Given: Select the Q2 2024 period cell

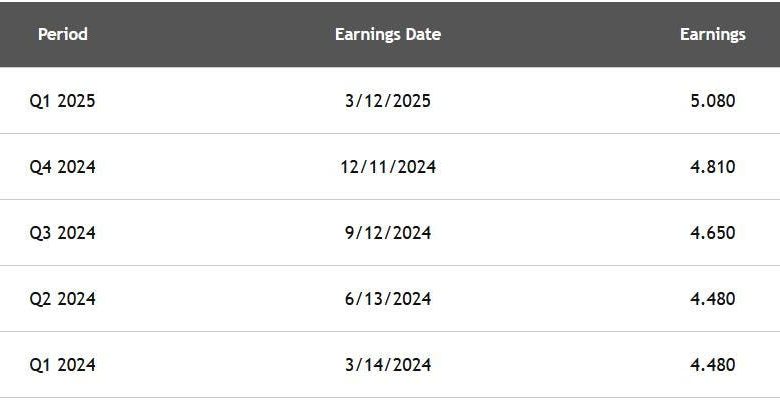Looking at the screenshot, I should pos(62,299).
